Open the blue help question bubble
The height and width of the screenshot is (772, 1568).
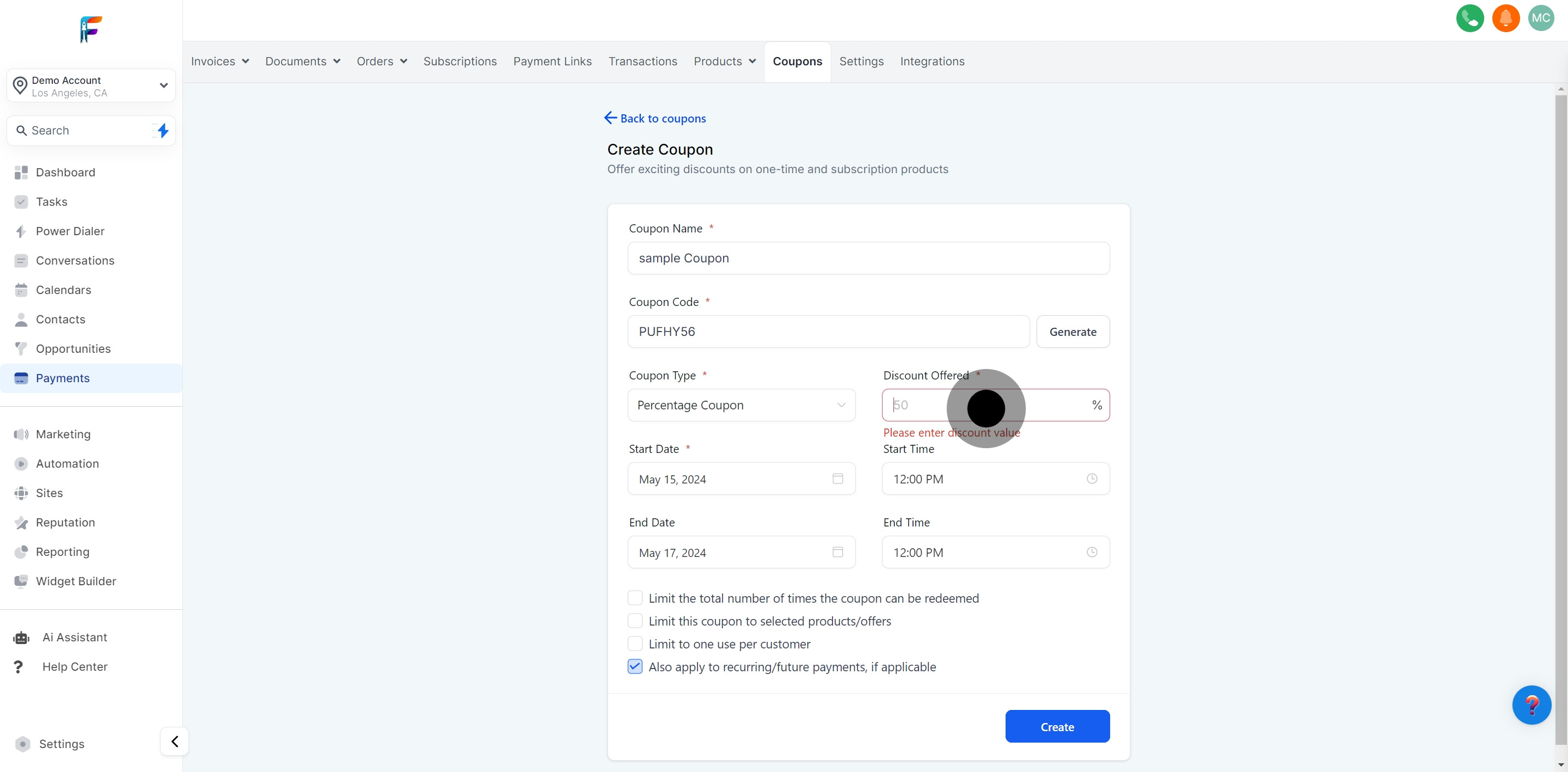1531,704
